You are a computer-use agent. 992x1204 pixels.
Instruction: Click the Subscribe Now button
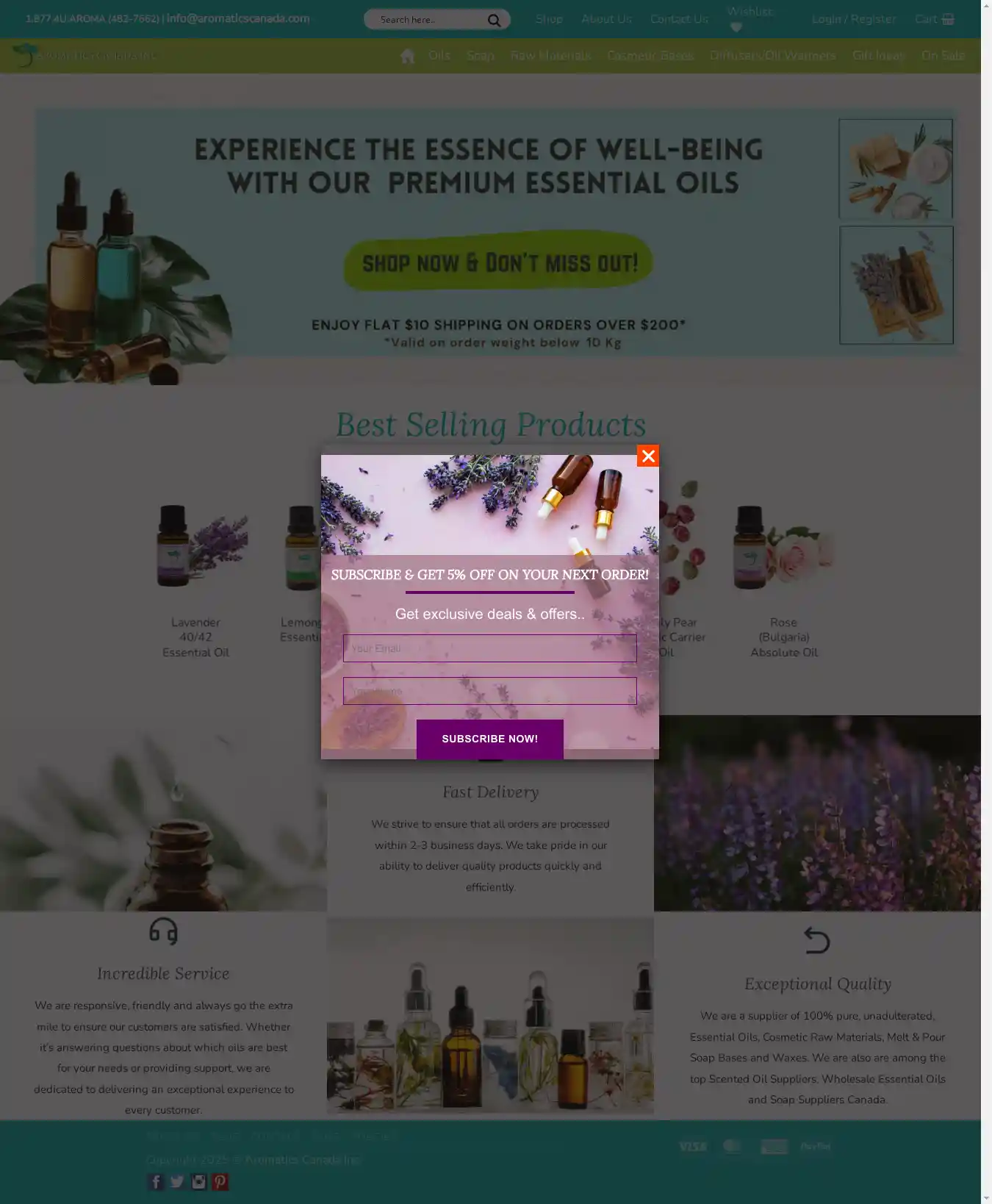[x=490, y=739]
